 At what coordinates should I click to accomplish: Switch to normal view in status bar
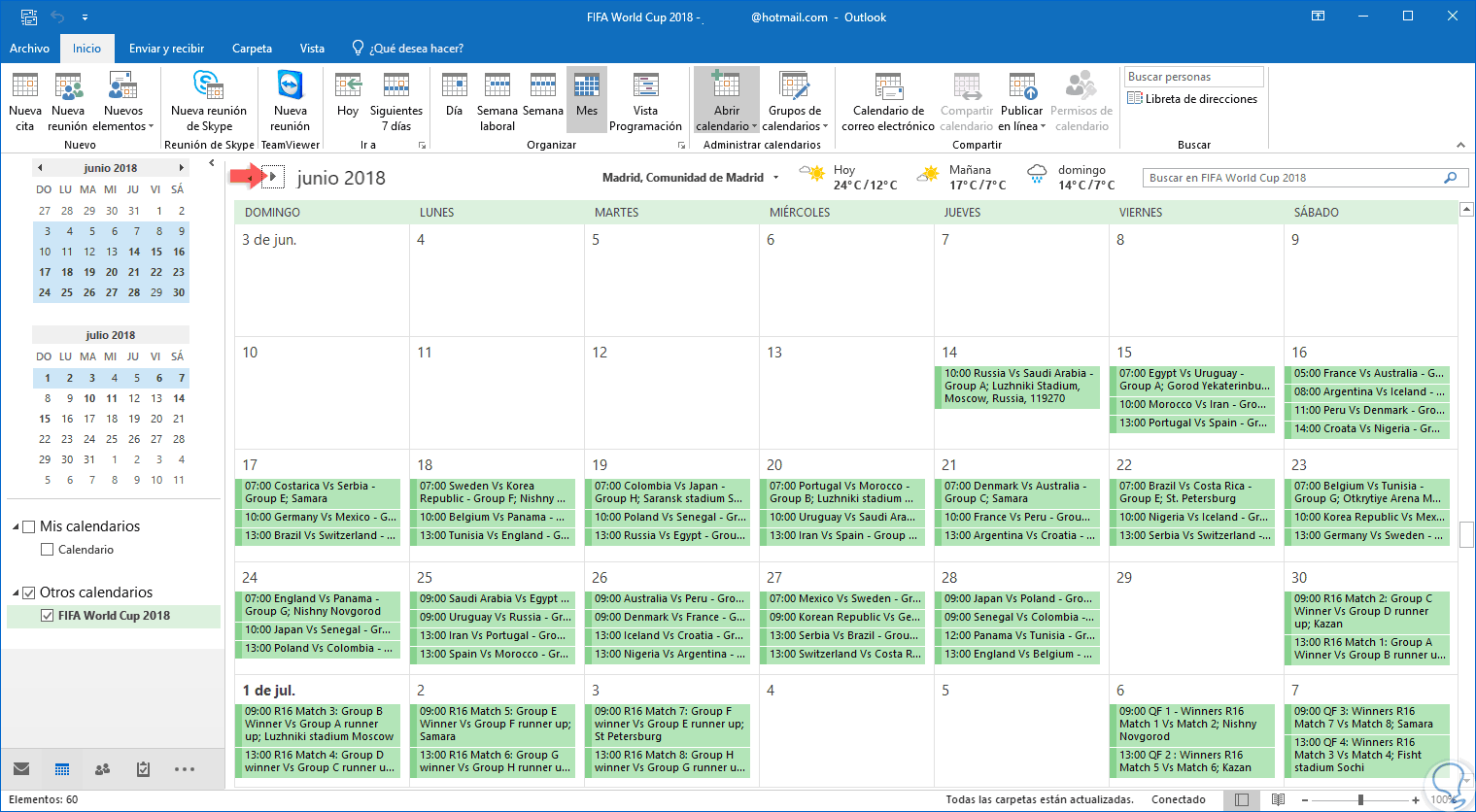click(x=1242, y=799)
